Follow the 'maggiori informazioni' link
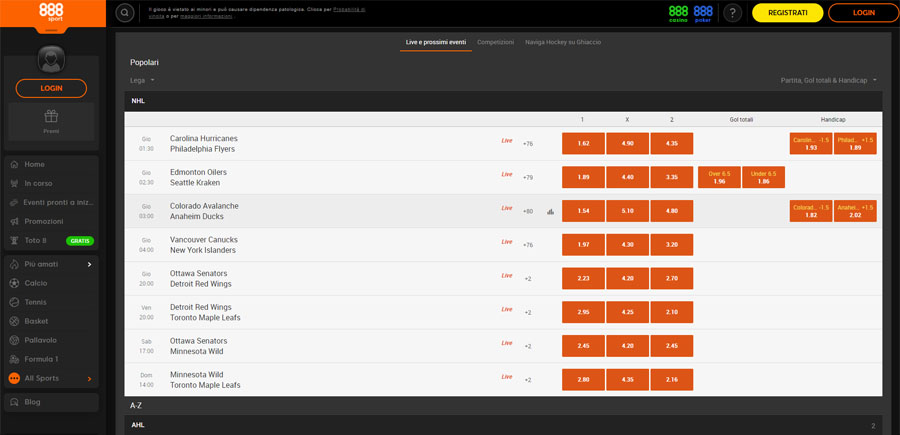 [x=208, y=16]
